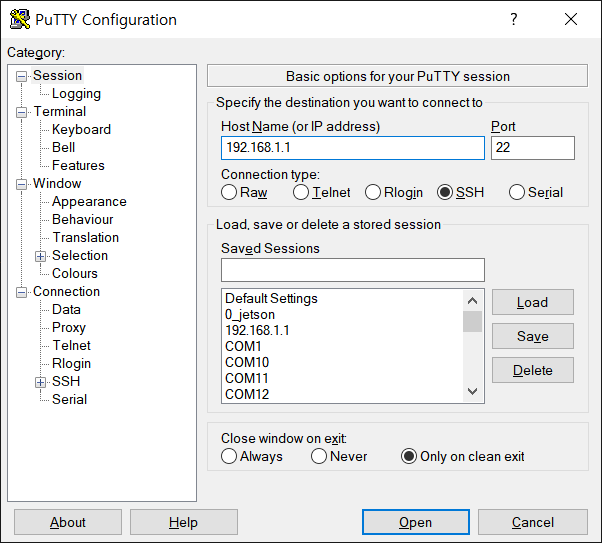Click the Saved Sessions name field

click(353, 270)
